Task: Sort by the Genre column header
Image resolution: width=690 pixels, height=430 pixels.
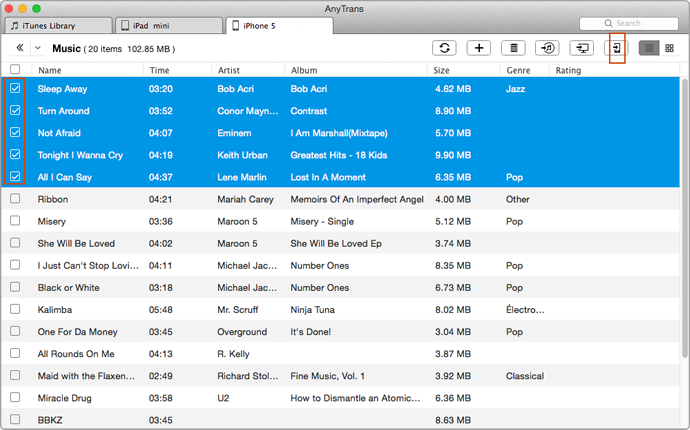Action: coord(518,70)
